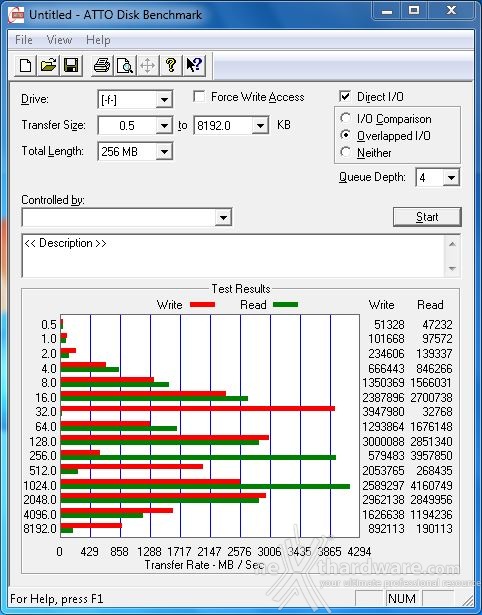The height and width of the screenshot is (615, 482).
Task: Click the red Write legend swatch
Action: [x=202, y=304]
